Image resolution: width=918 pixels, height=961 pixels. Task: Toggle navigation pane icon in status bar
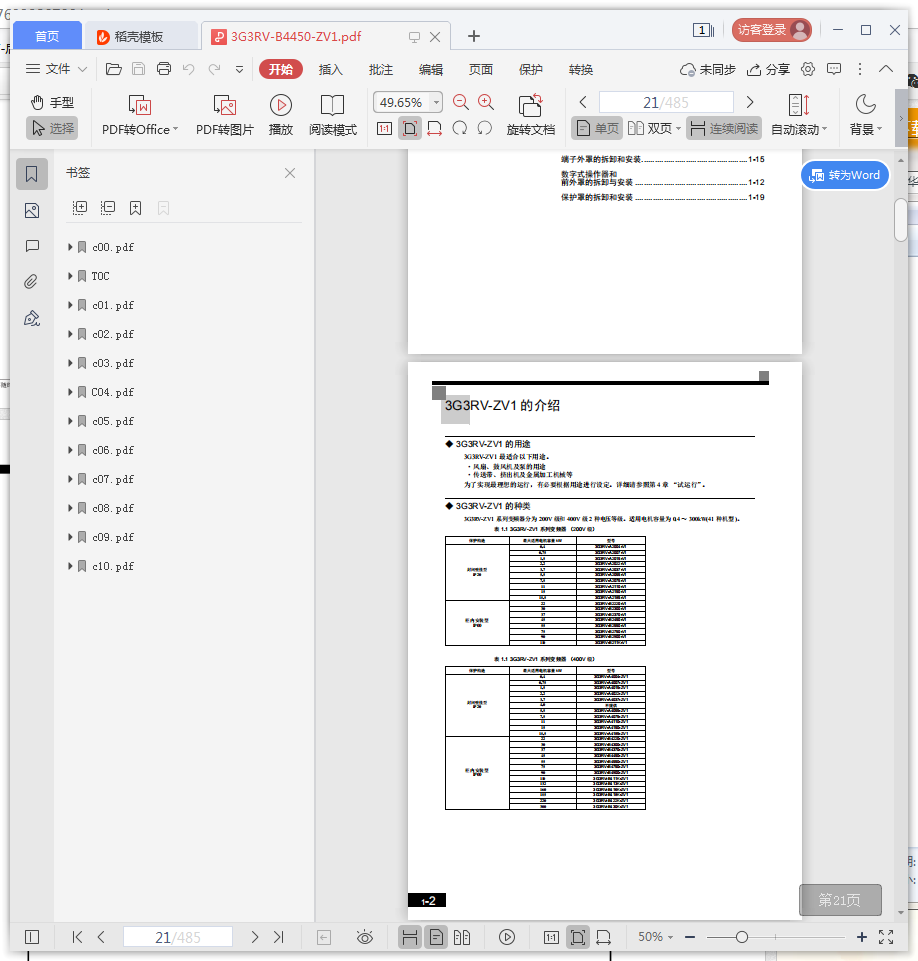[32, 937]
